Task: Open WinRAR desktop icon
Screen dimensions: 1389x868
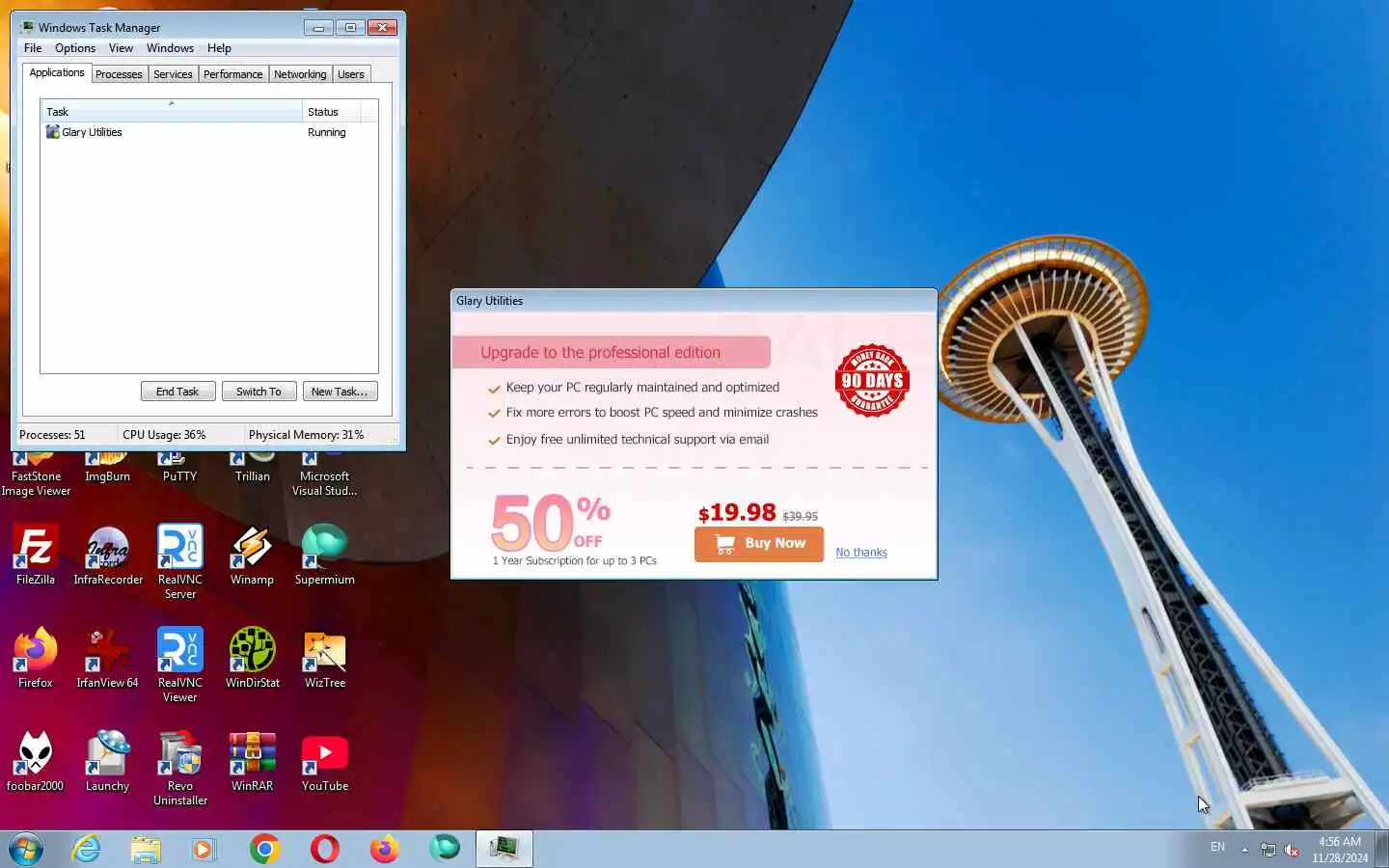Action: coord(252,761)
